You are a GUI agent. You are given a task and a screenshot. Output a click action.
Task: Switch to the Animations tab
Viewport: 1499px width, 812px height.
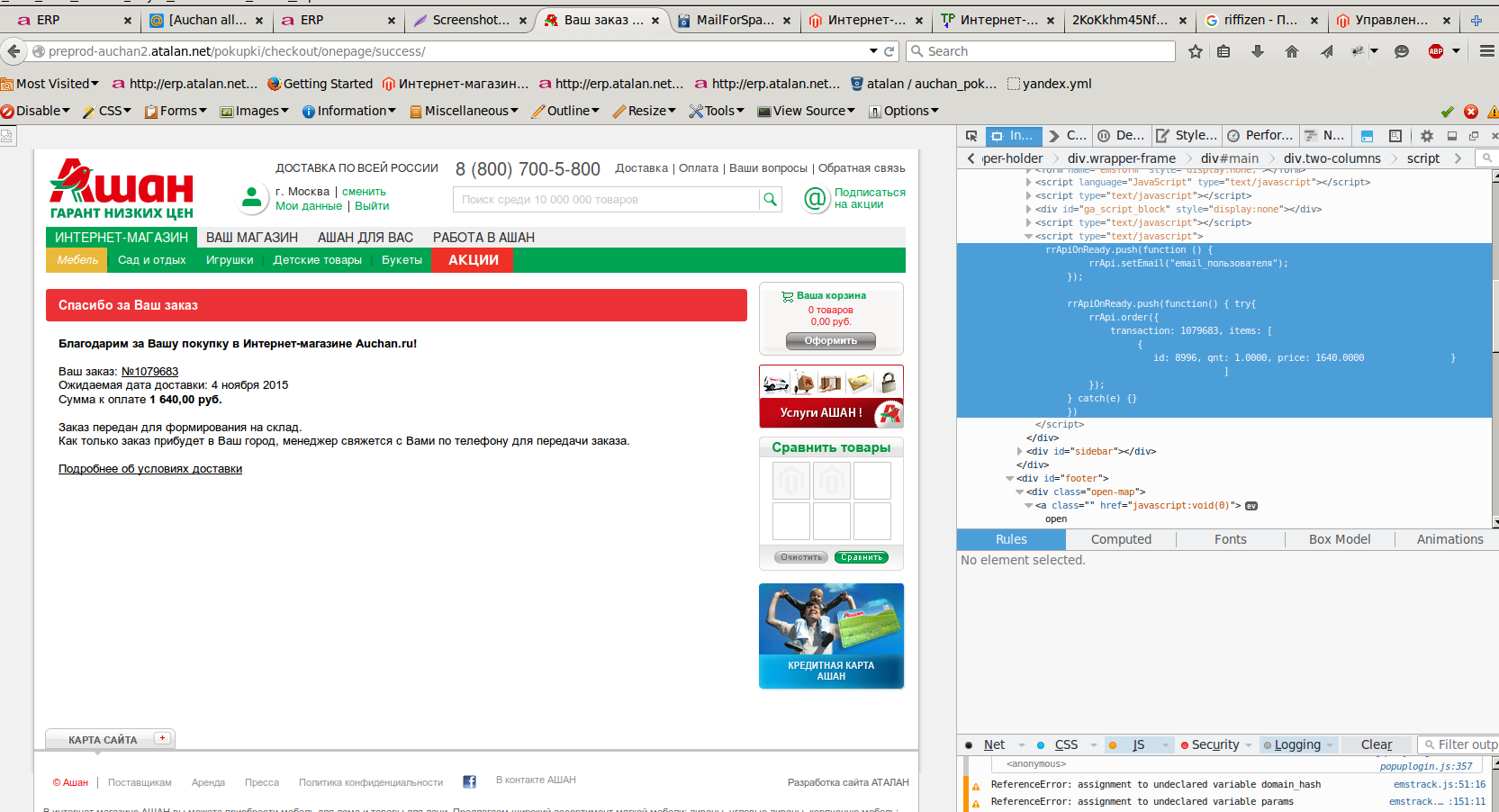[1449, 539]
